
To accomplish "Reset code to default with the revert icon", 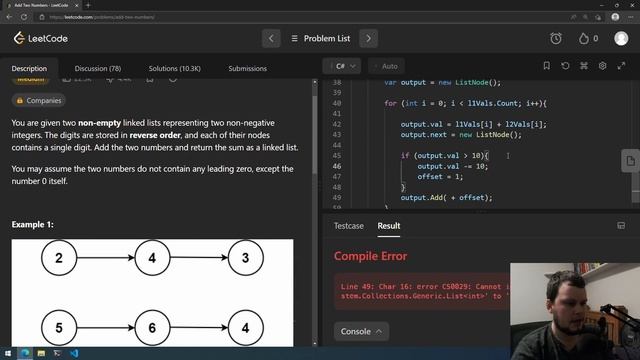I will [565, 66].
